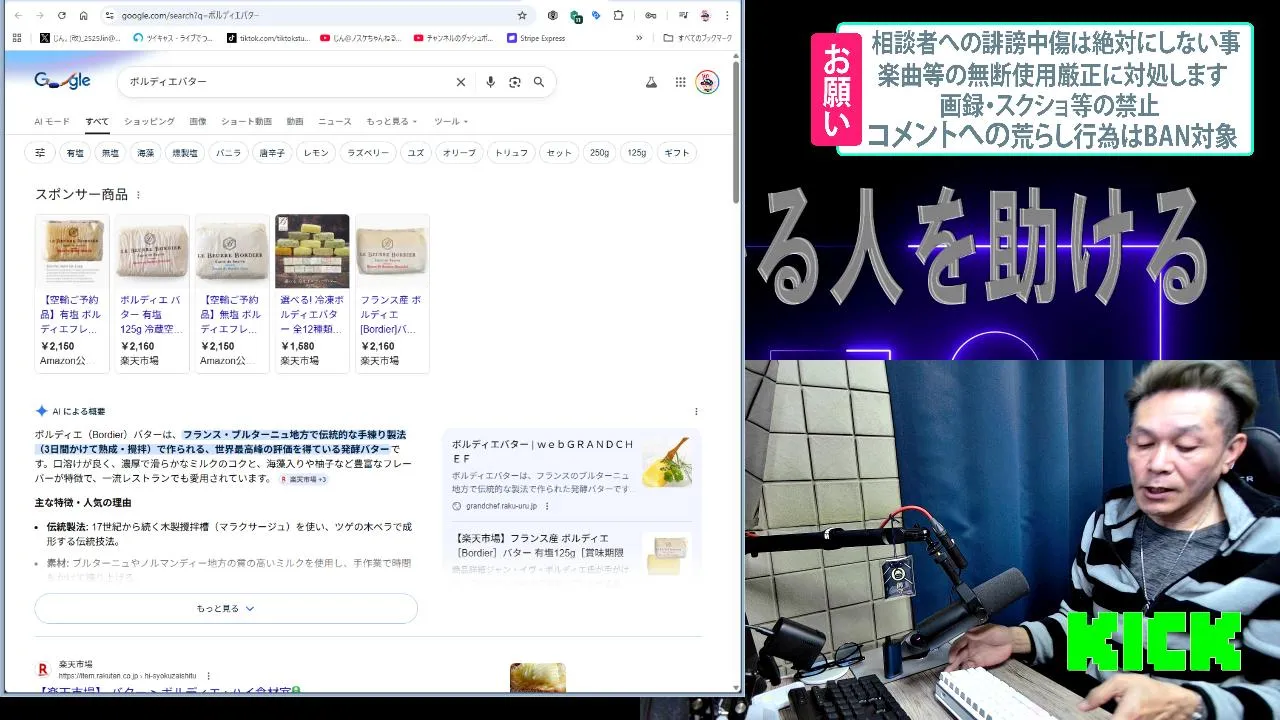Open the ツイキャス bookmark
Image resolution: width=1280 pixels, height=720 pixels.
pyautogui.click(x=173, y=38)
